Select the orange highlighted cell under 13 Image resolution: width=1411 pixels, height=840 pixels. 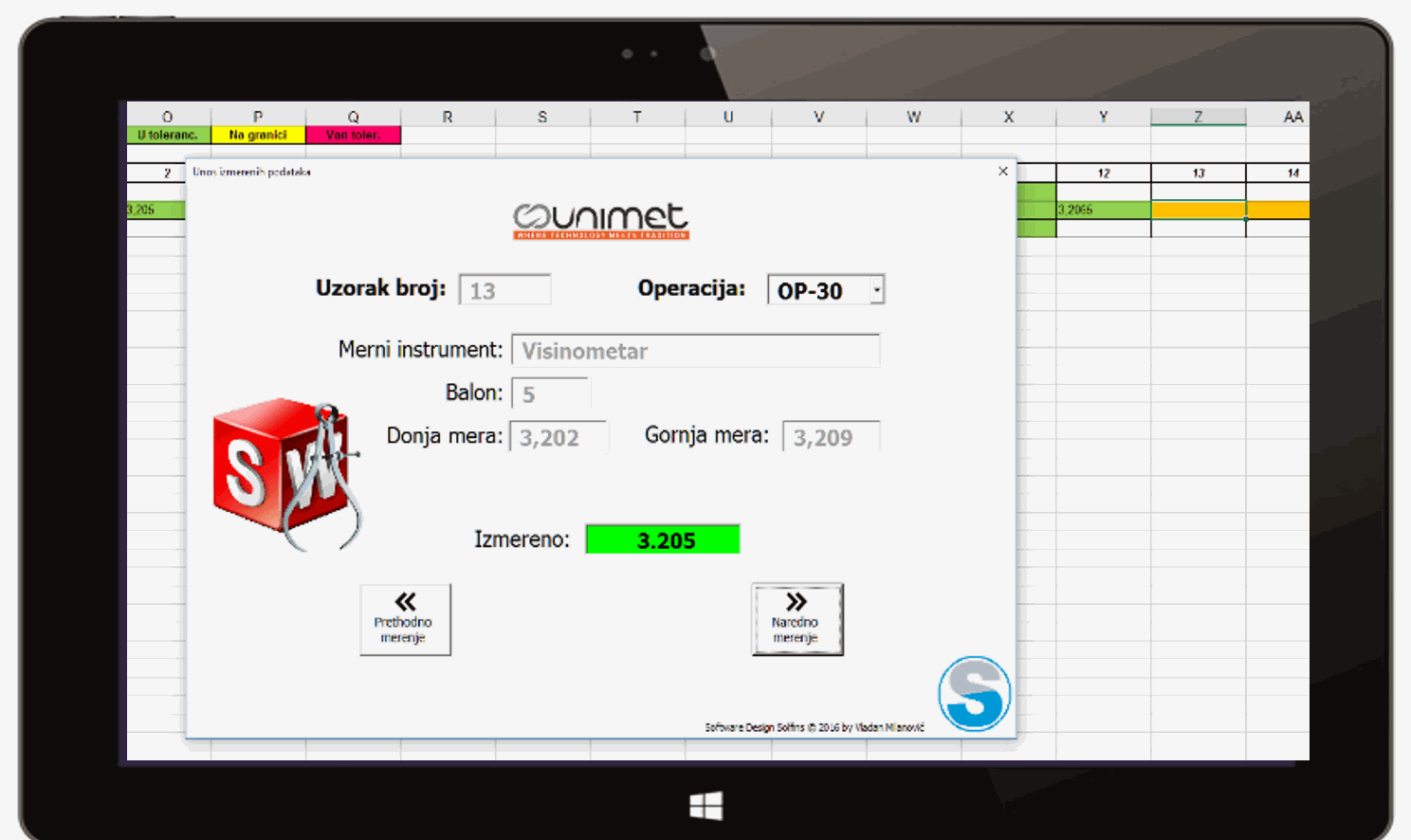(1198, 210)
